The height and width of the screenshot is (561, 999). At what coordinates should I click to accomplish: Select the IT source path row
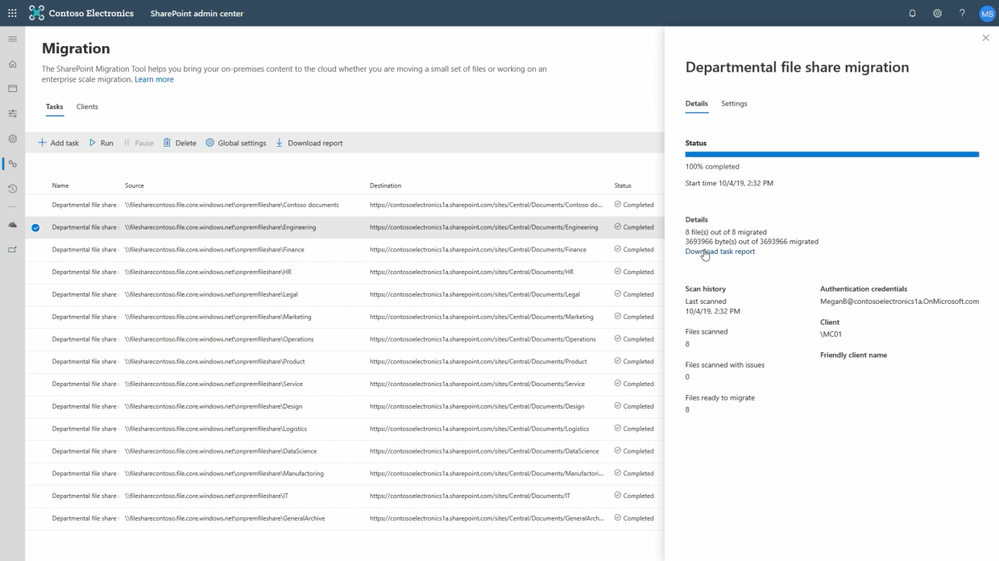tap(207, 495)
